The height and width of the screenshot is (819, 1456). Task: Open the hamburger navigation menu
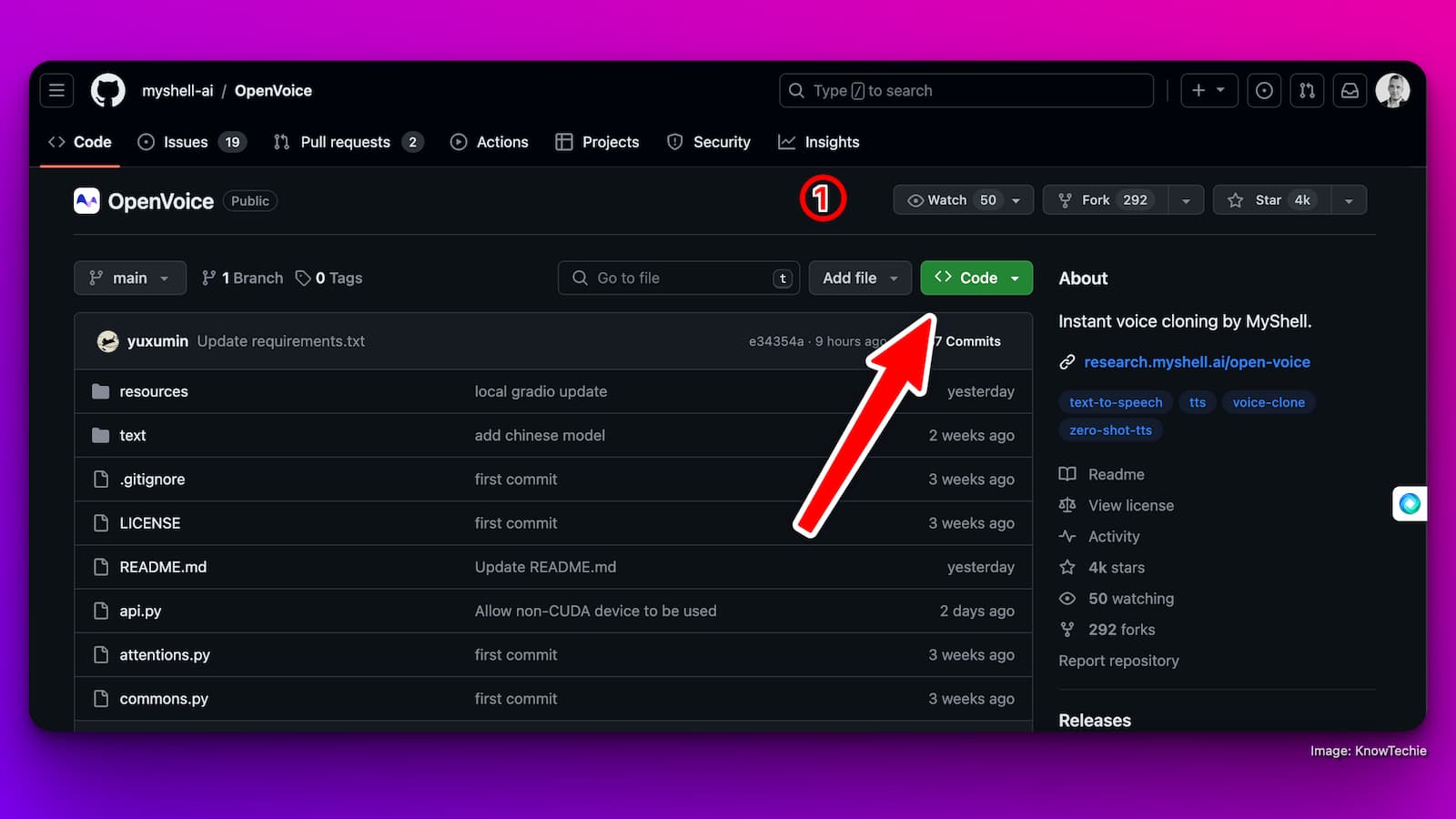56,90
